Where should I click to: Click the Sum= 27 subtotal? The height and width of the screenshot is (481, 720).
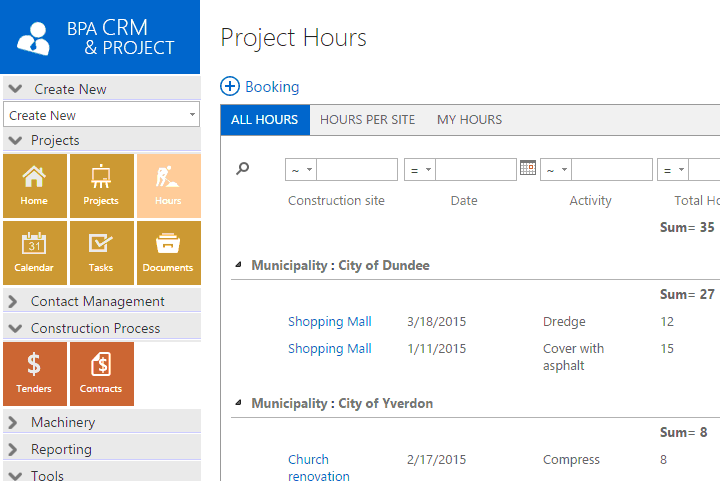687,294
